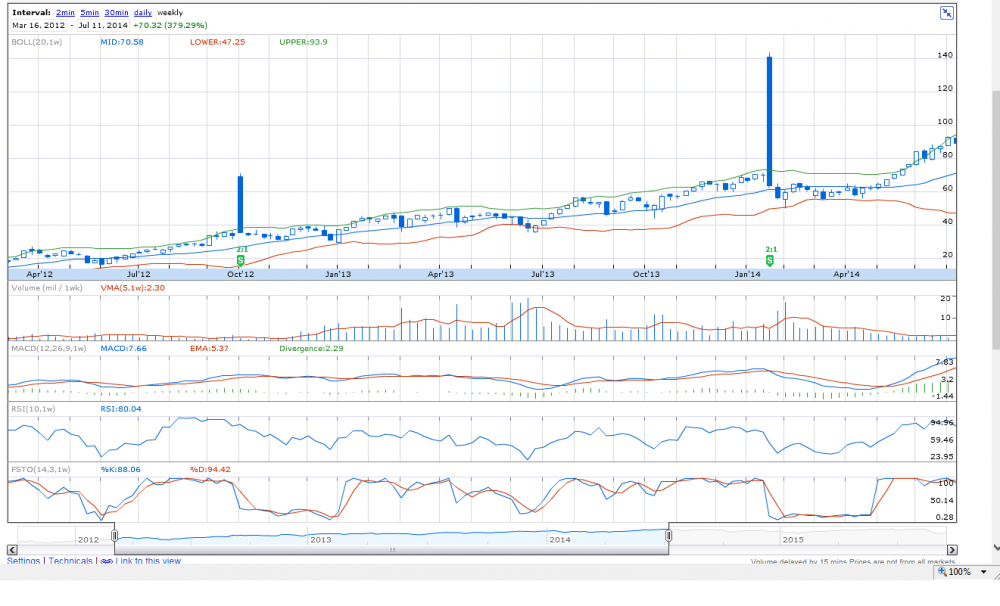The width and height of the screenshot is (1000, 606).
Task: Click the left arrow of the timeline scrollbar
Action: pos(12,549)
